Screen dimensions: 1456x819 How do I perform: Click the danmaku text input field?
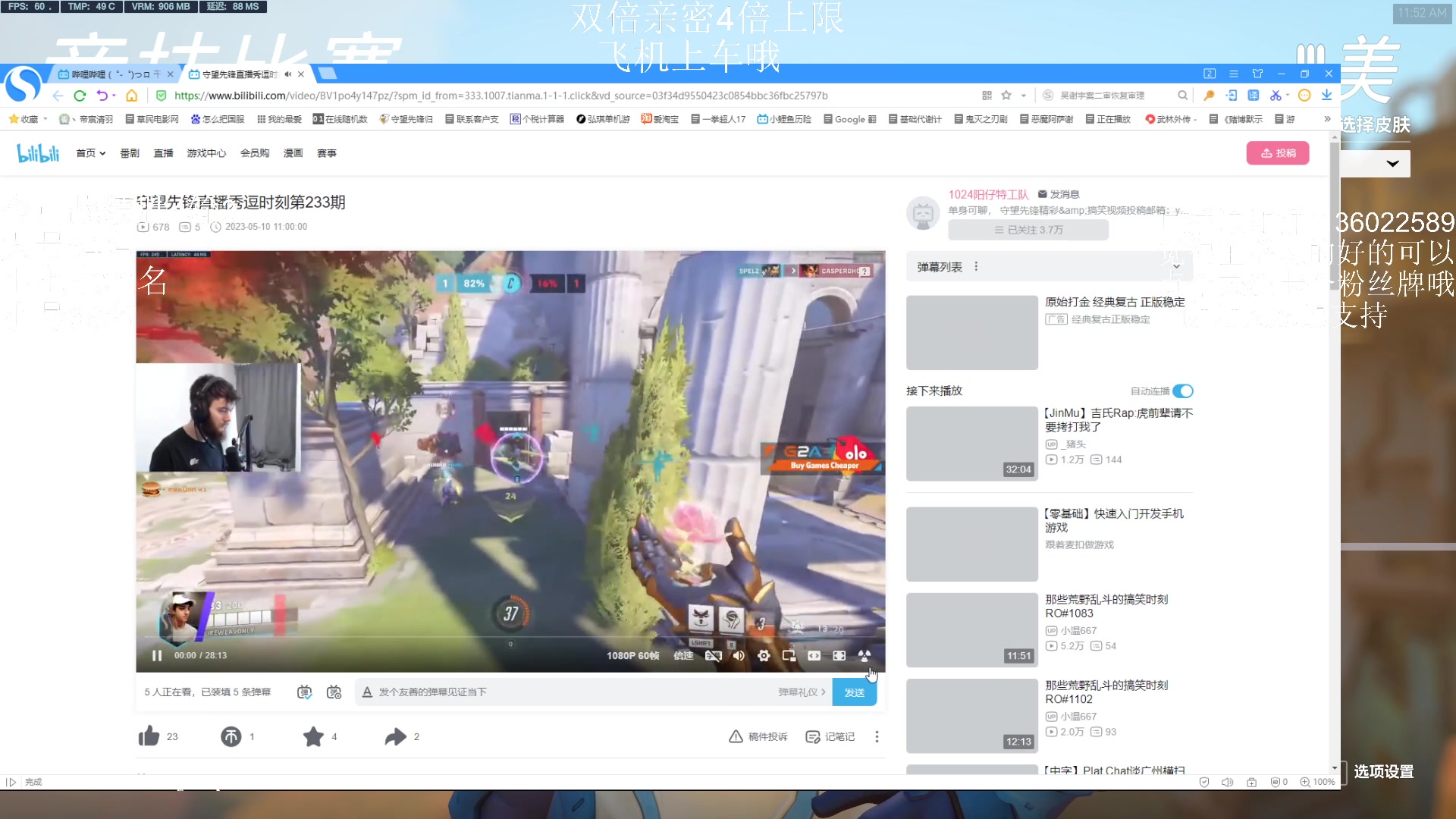(x=576, y=692)
